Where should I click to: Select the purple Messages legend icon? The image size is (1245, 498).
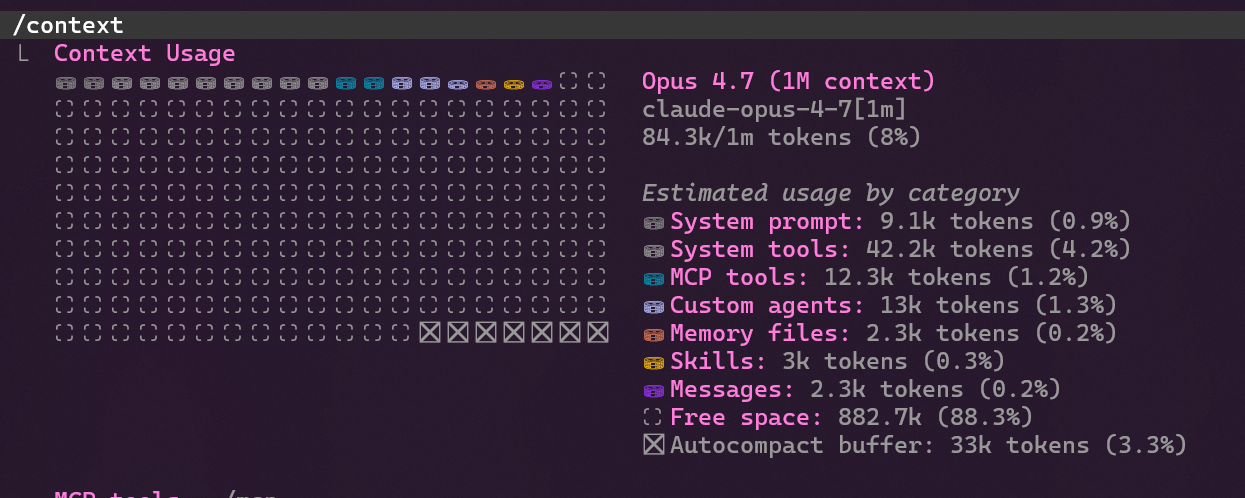pyautogui.click(x=653, y=389)
